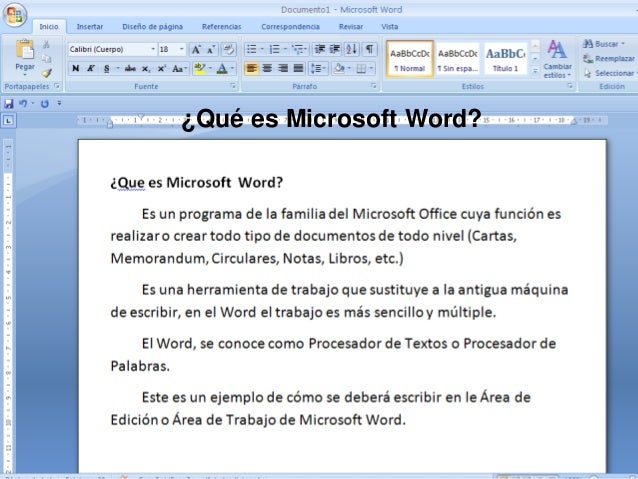Click the word "Palabras." in the document
Image resolution: width=638 pixels, height=479 pixels.
coord(140,366)
